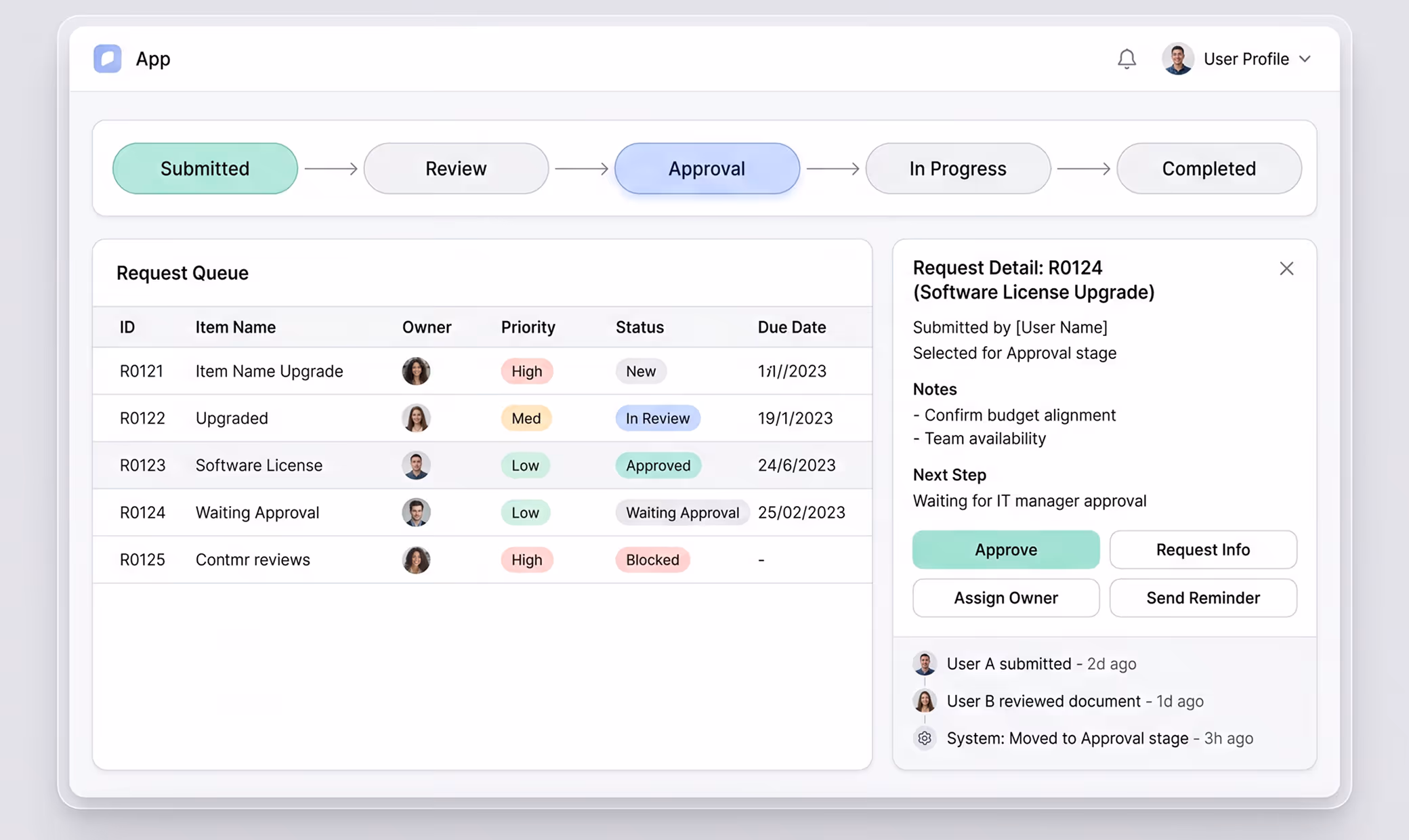Close the Request Detail panel
This screenshot has height=840, width=1409.
(x=1286, y=268)
